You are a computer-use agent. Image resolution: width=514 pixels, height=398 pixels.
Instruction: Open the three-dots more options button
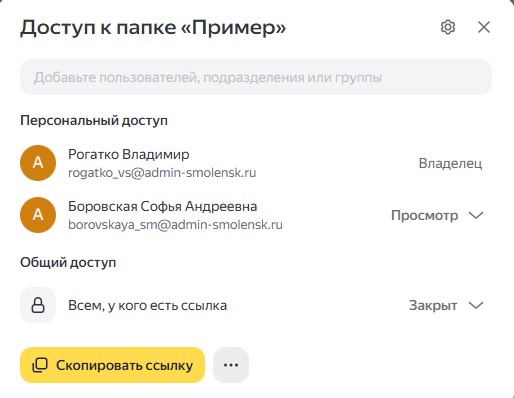231,365
